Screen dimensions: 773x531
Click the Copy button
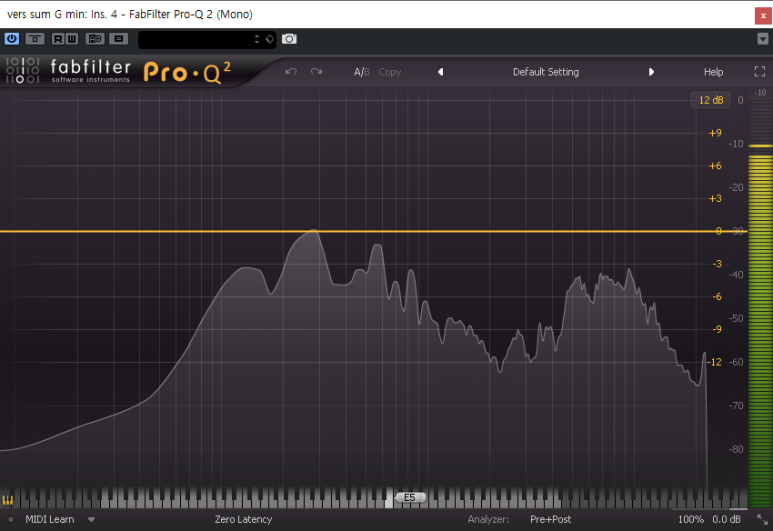pyautogui.click(x=390, y=72)
